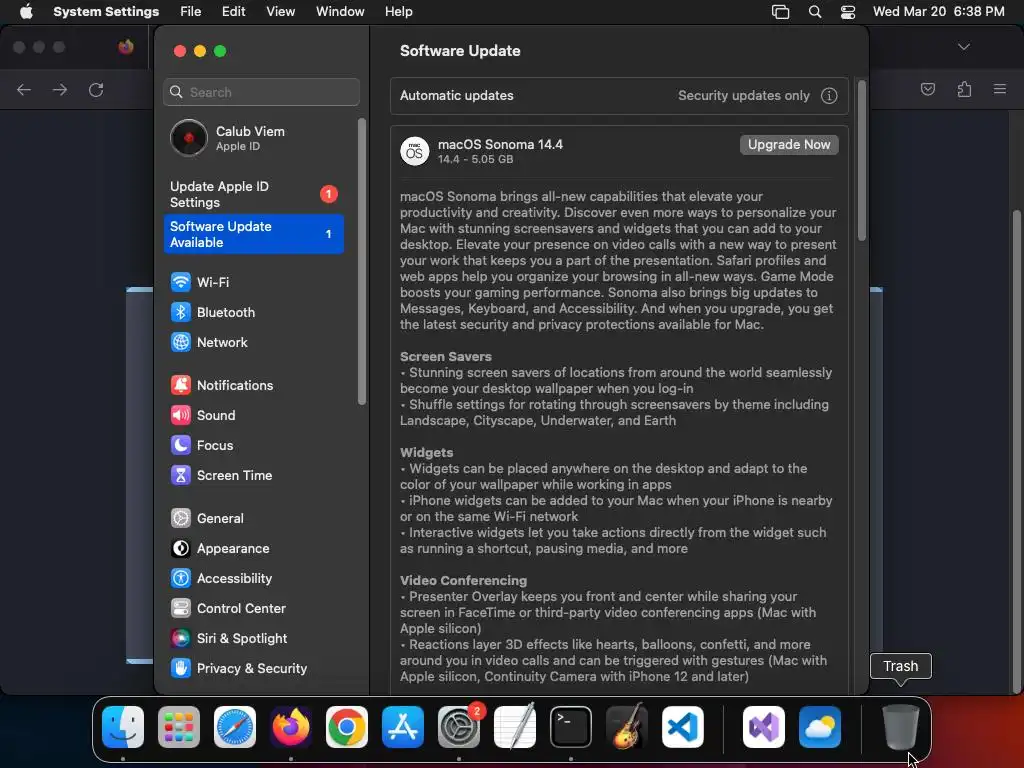Open Trash from the Dock
The image size is (1024, 768).
point(901,727)
